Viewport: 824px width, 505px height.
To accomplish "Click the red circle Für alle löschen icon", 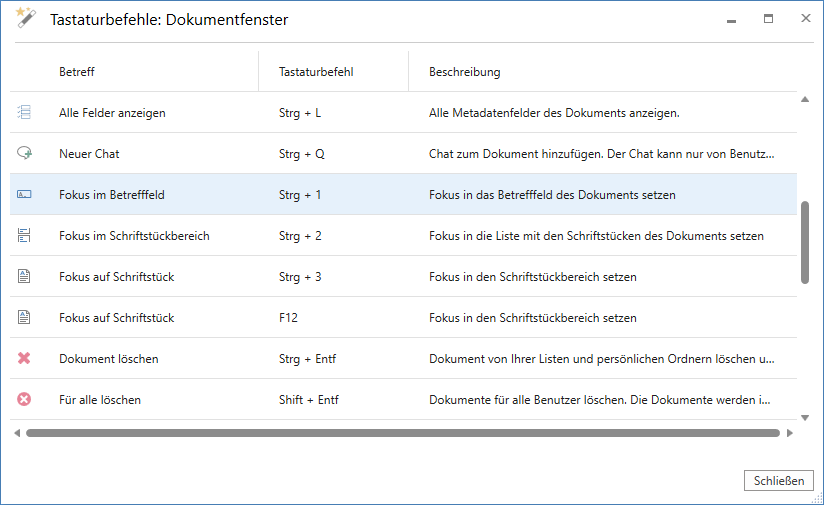I will click(x=24, y=400).
